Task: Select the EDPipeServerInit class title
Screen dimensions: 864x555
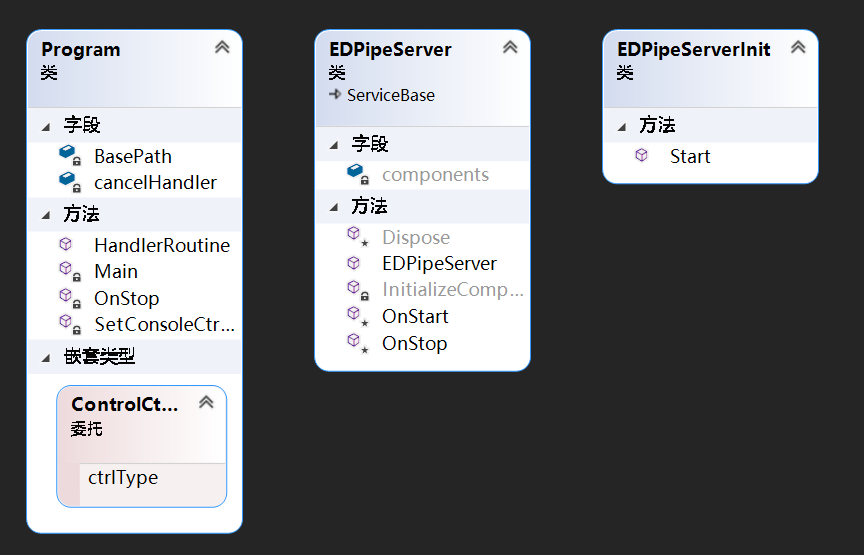Action: click(693, 49)
